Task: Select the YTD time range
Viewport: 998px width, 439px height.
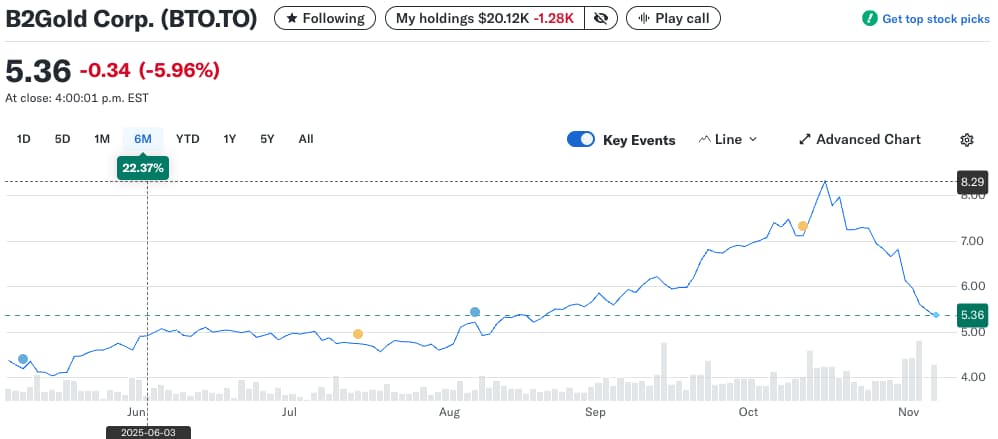Action: (x=187, y=139)
